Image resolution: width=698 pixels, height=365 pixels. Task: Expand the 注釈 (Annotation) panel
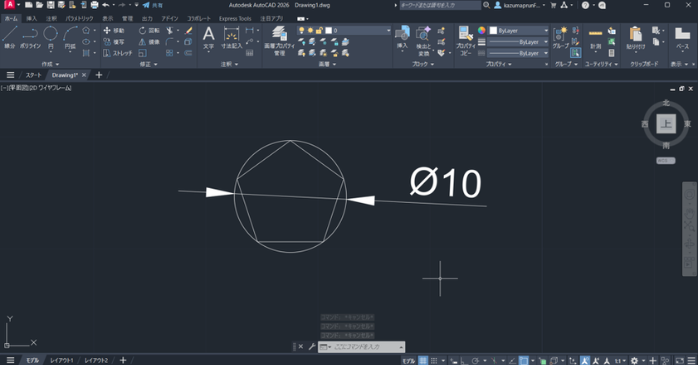pyautogui.click(x=230, y=64)
